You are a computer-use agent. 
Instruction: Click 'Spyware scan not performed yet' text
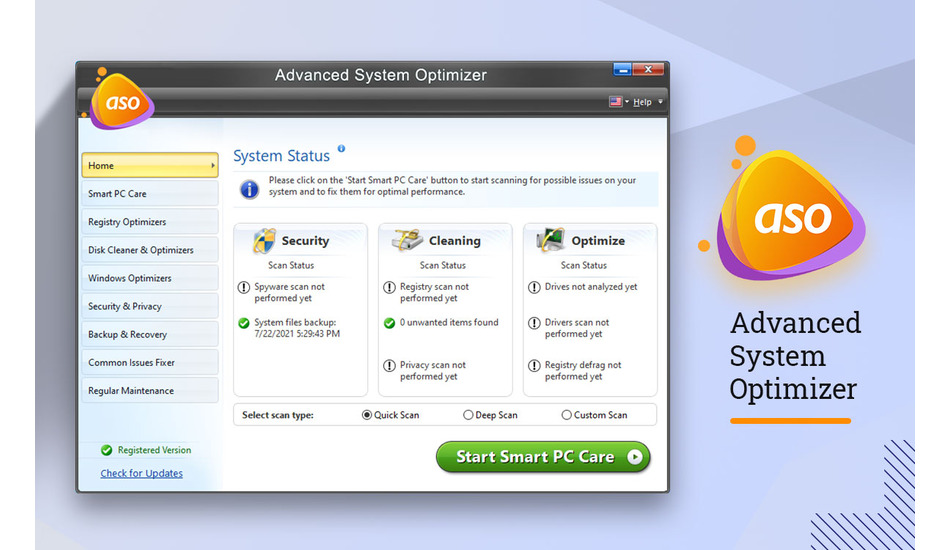coord(290,293)
